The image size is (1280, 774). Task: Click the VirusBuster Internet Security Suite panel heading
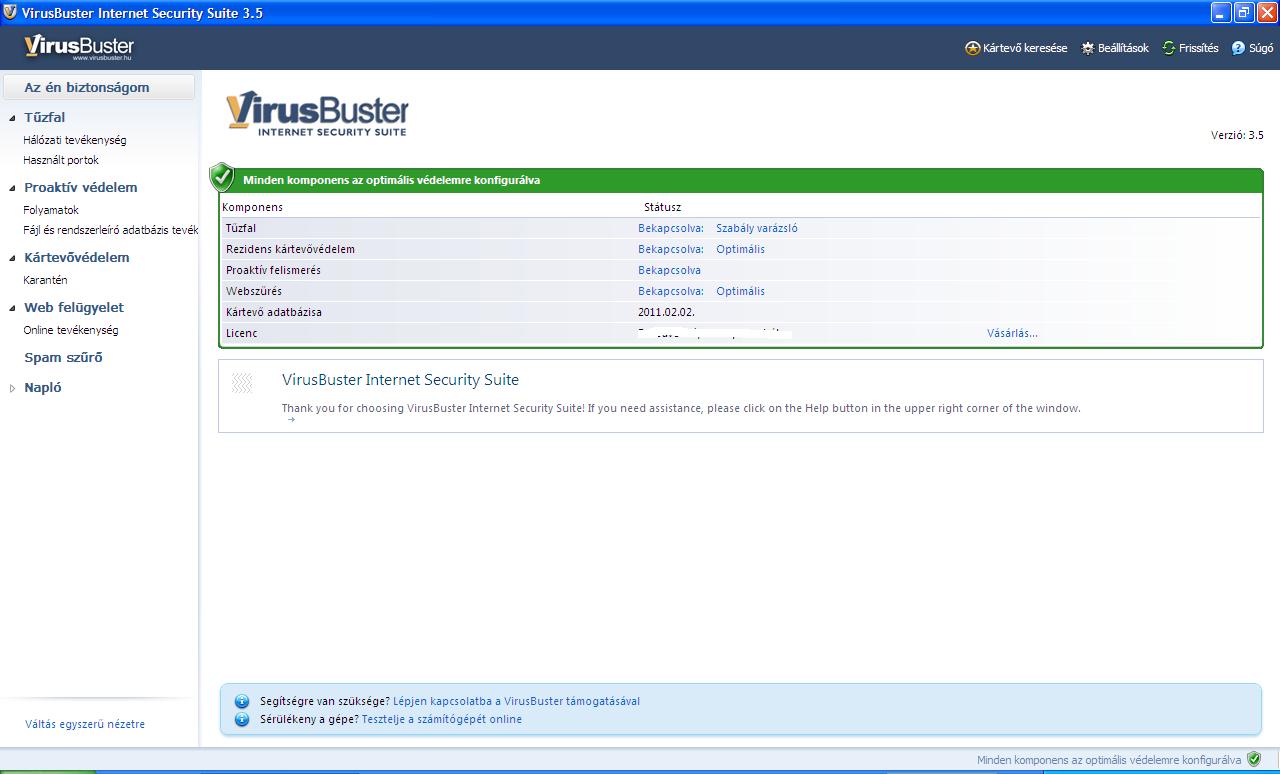point(400,380)
